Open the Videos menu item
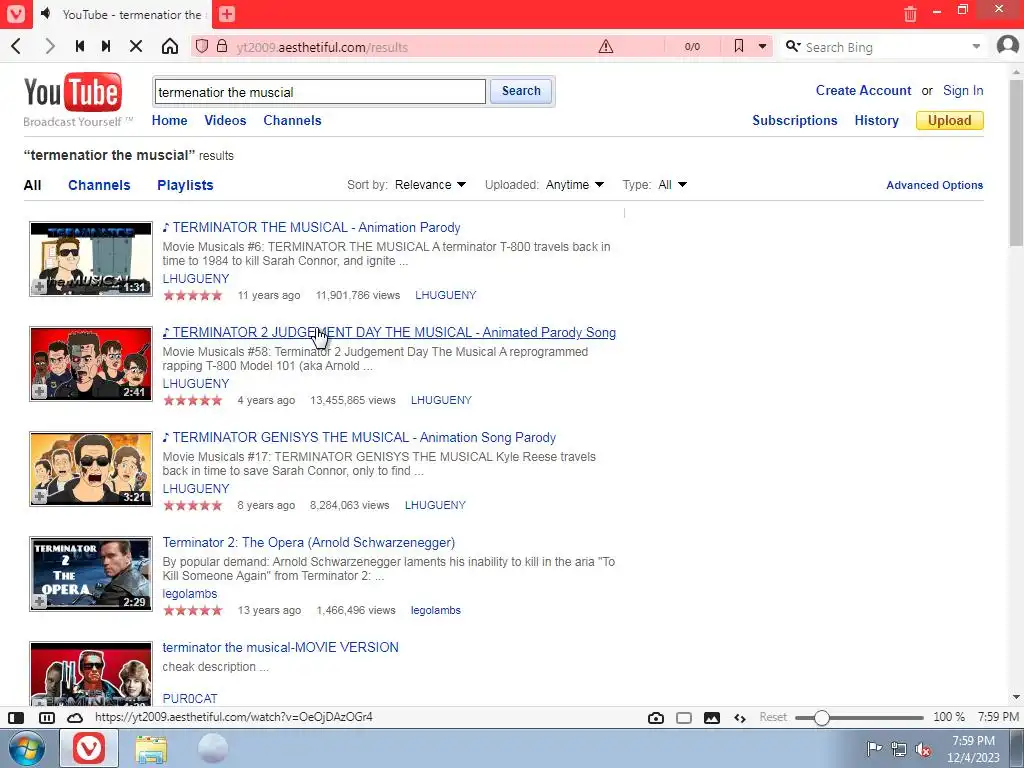The image size is (1024, 768). click(225, 120)
